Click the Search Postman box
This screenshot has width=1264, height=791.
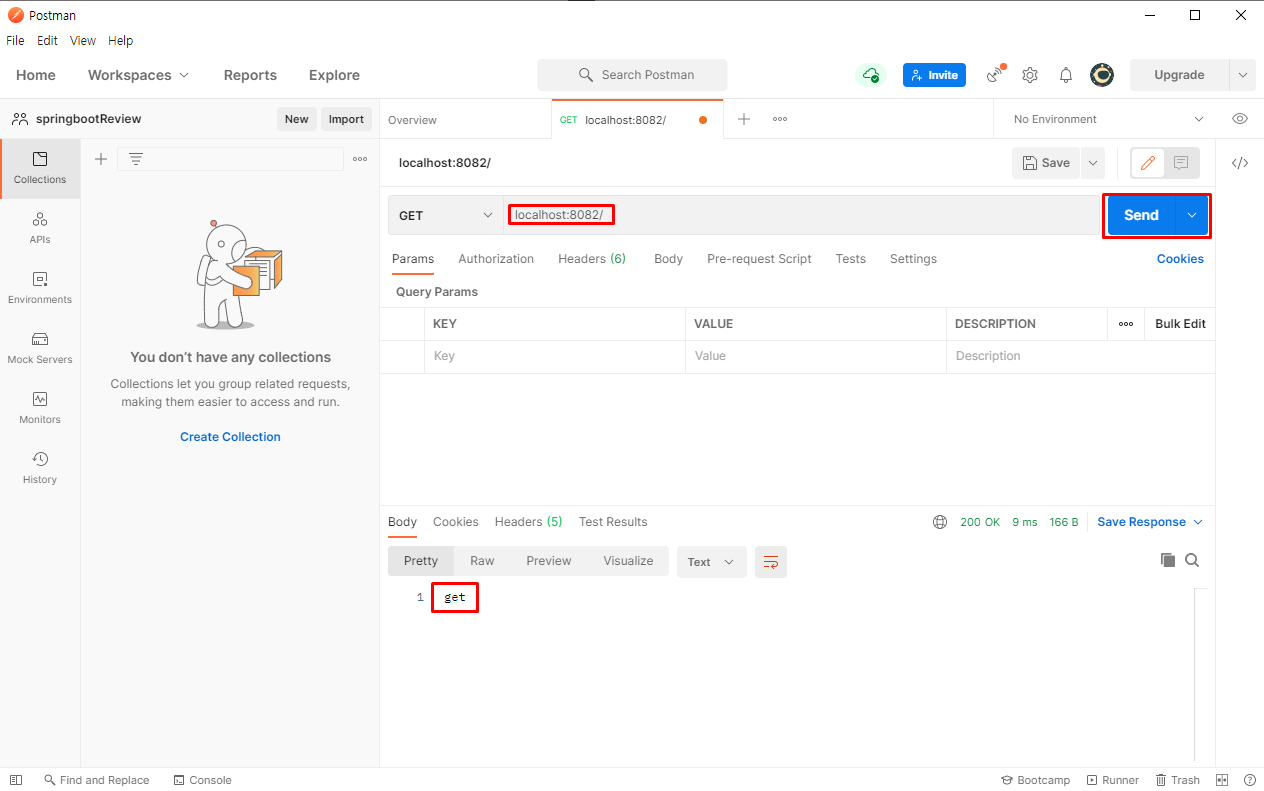(x=632, y=75)
